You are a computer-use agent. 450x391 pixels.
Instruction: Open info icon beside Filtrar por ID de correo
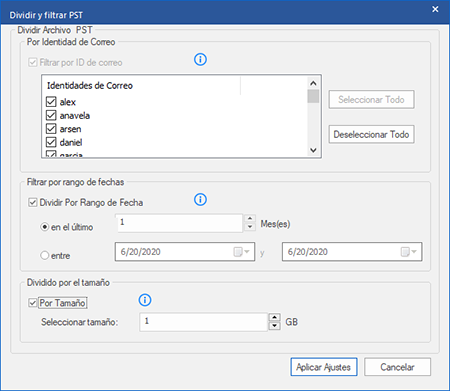[200, 60]
